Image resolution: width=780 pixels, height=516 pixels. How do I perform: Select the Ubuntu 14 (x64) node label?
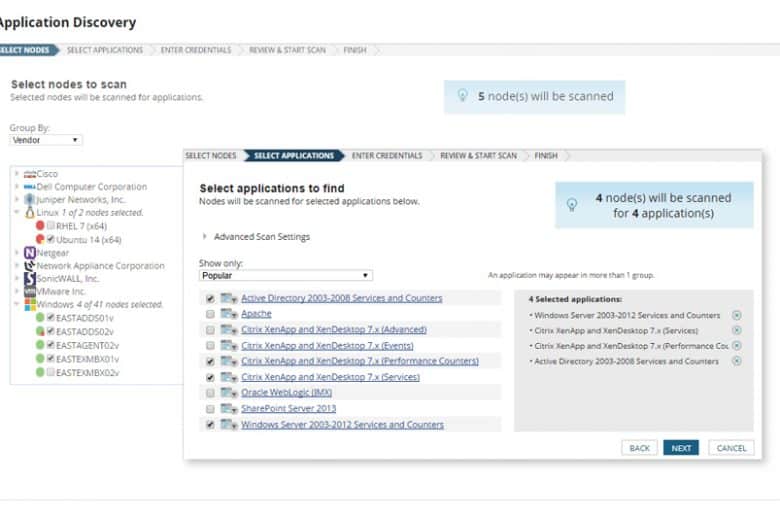click(89, 240)
